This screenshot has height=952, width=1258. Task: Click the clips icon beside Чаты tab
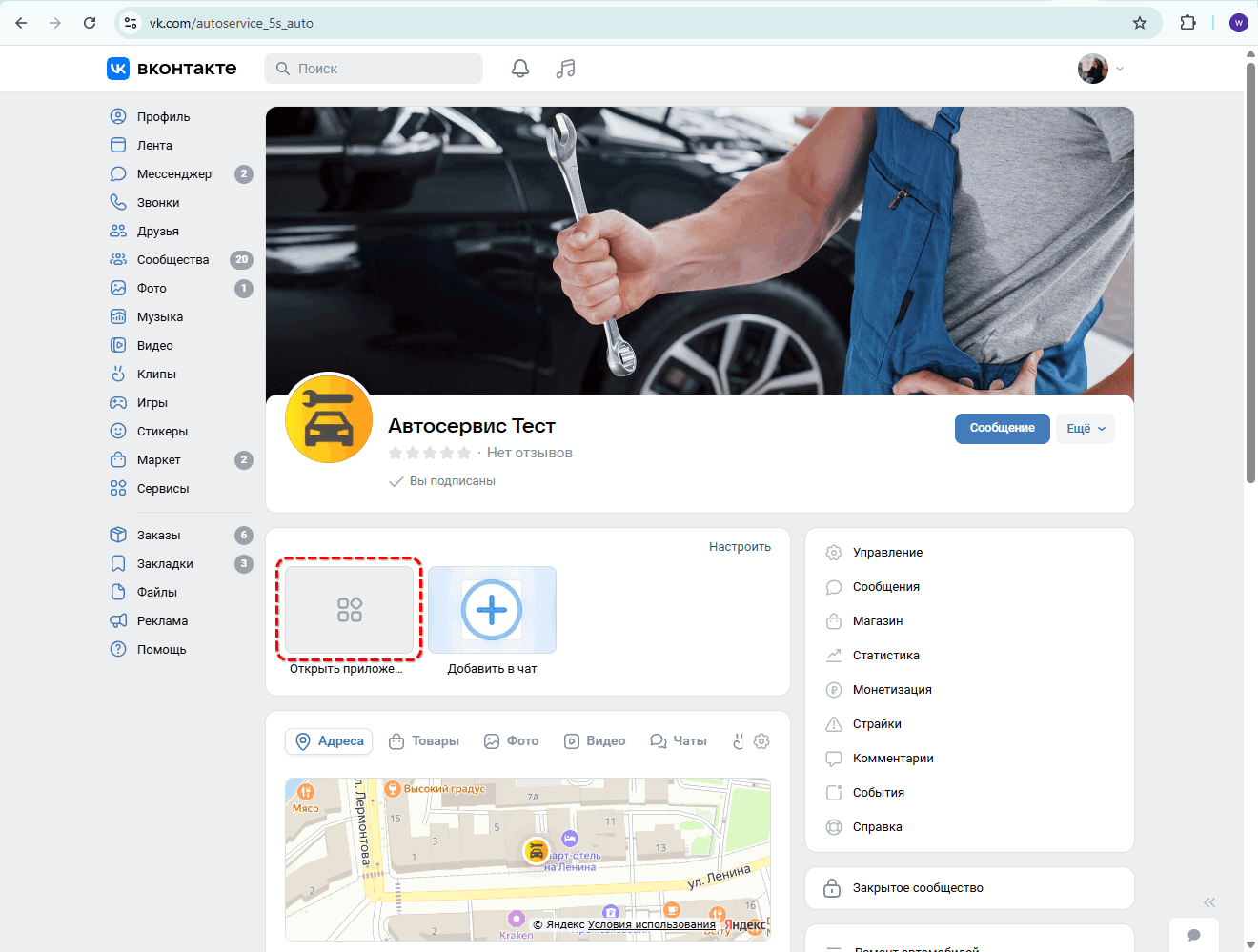point(738,741)
